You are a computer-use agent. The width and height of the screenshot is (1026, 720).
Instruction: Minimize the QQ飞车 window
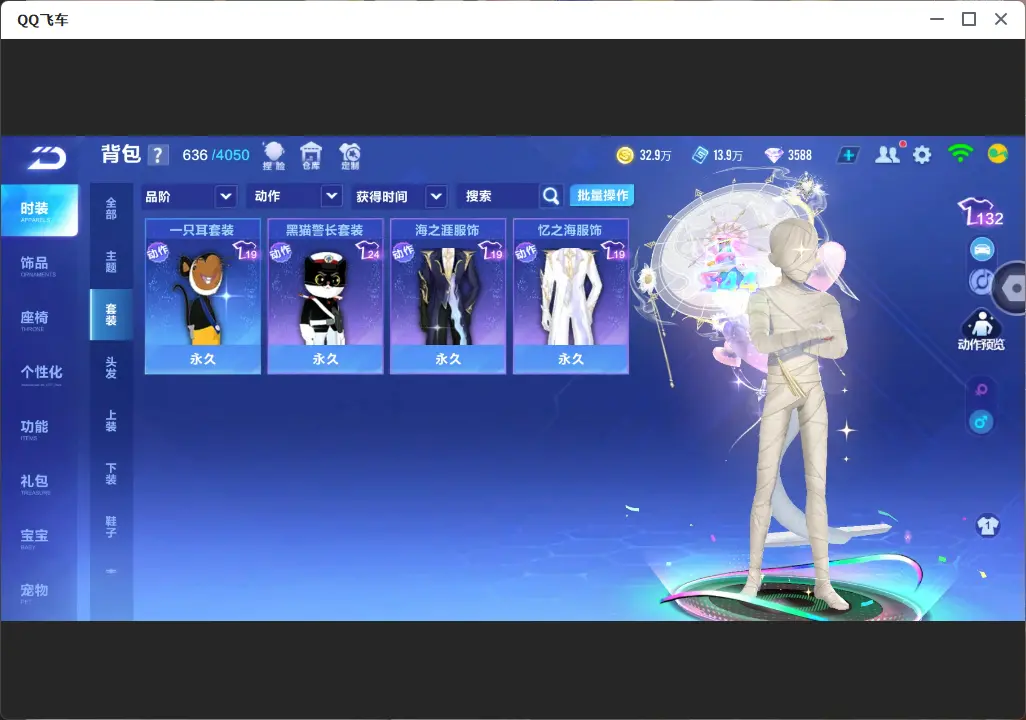937,19
